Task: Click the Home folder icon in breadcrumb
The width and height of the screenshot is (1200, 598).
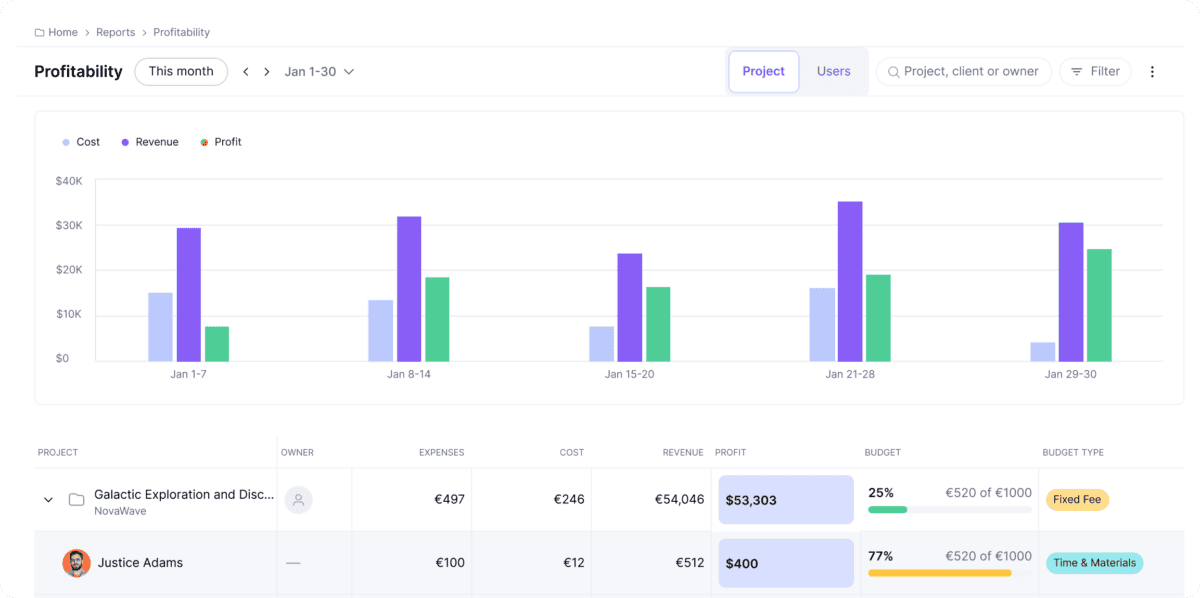Action: click(x=39, y=32)
